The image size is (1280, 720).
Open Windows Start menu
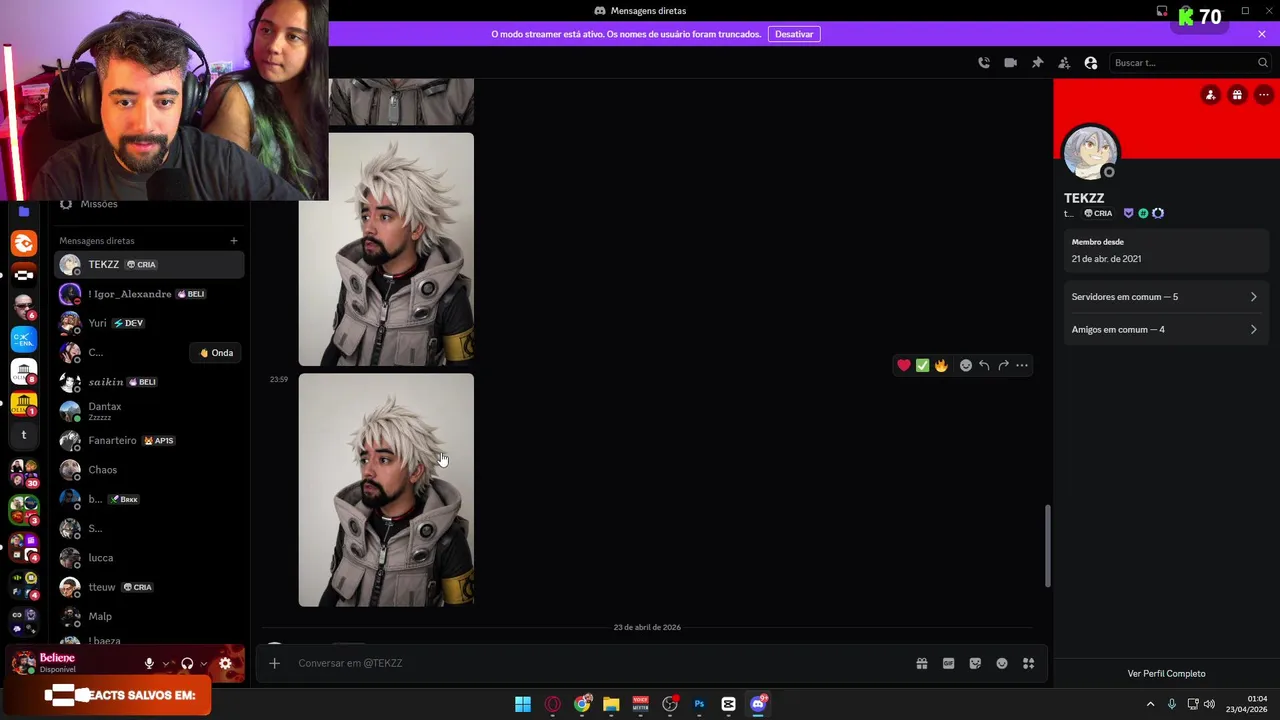(x=523, y=704)
